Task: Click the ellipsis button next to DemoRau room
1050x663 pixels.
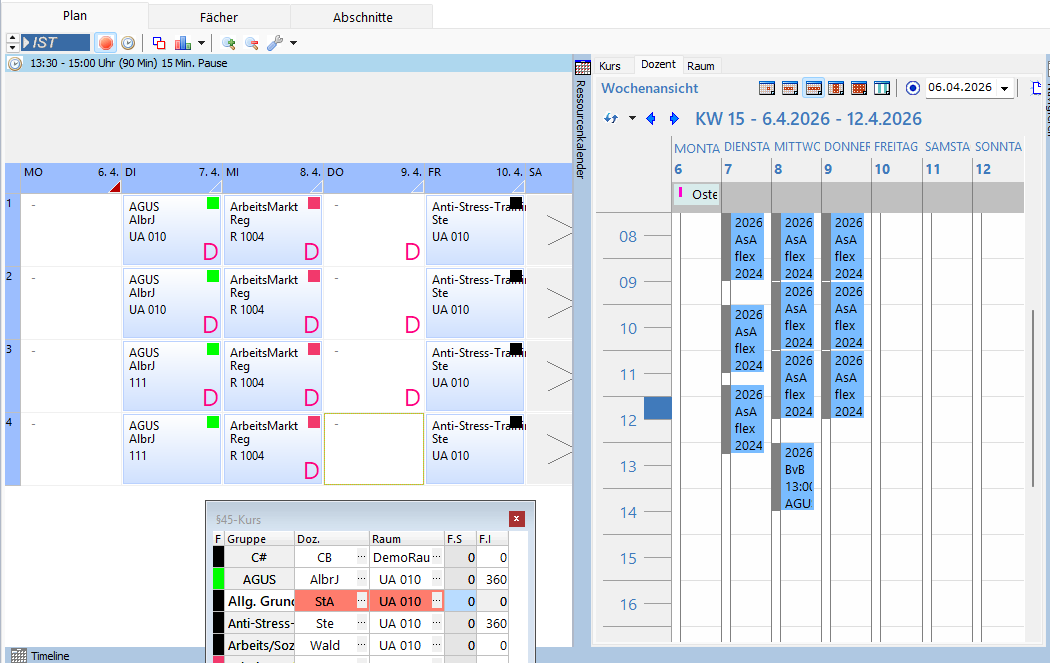Action: pos(437,557)
